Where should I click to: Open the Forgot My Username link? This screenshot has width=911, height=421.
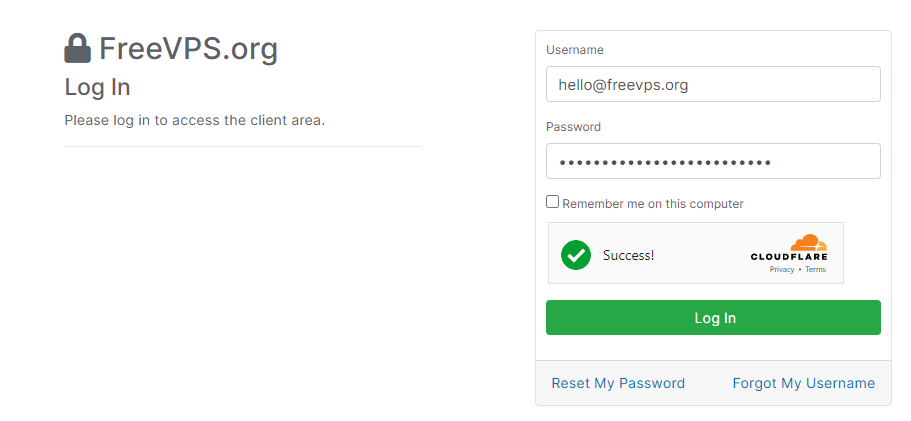[803, 383]
